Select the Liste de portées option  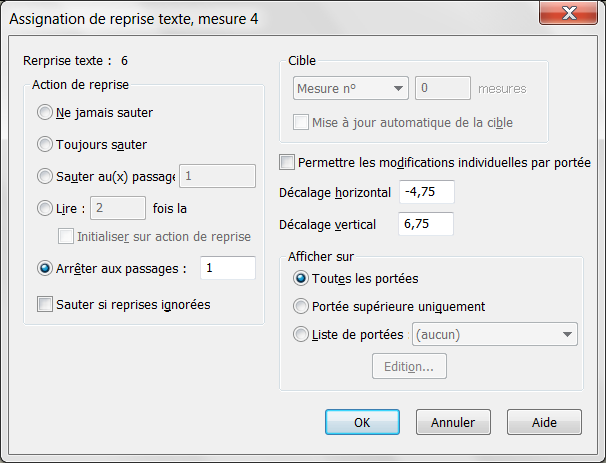301,334
